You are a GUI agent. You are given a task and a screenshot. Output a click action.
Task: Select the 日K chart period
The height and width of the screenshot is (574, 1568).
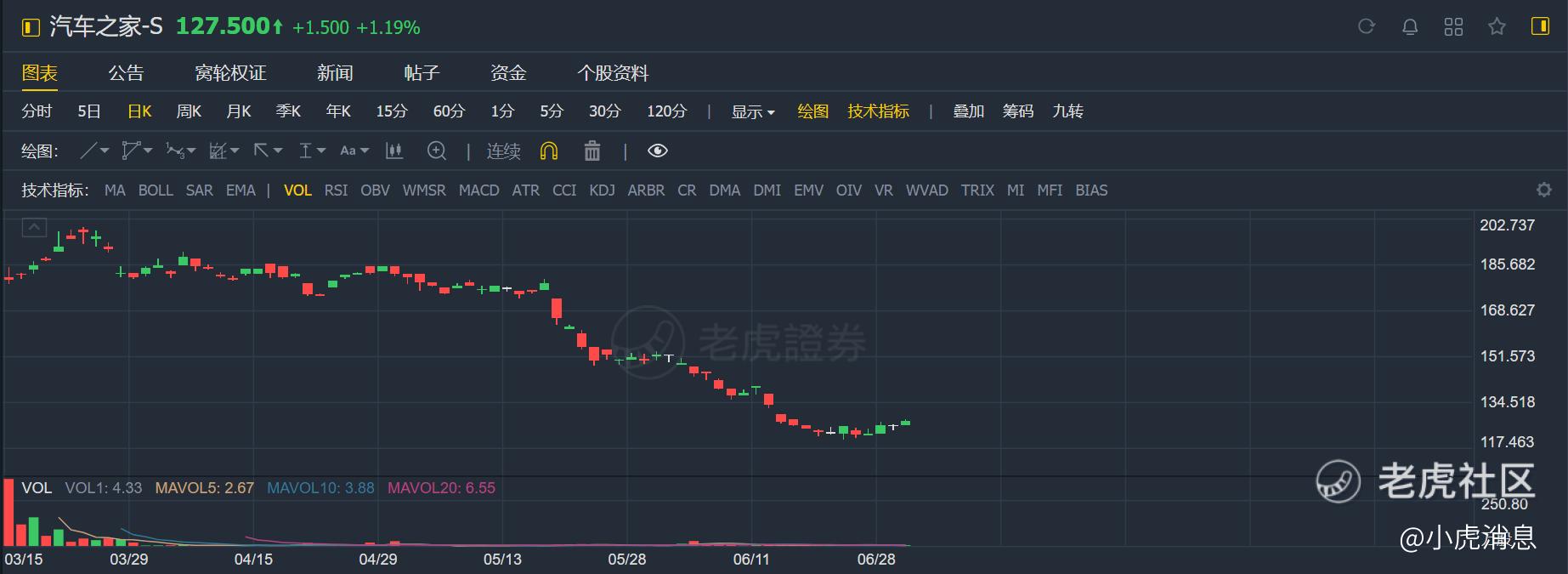[x=139, y=111]
